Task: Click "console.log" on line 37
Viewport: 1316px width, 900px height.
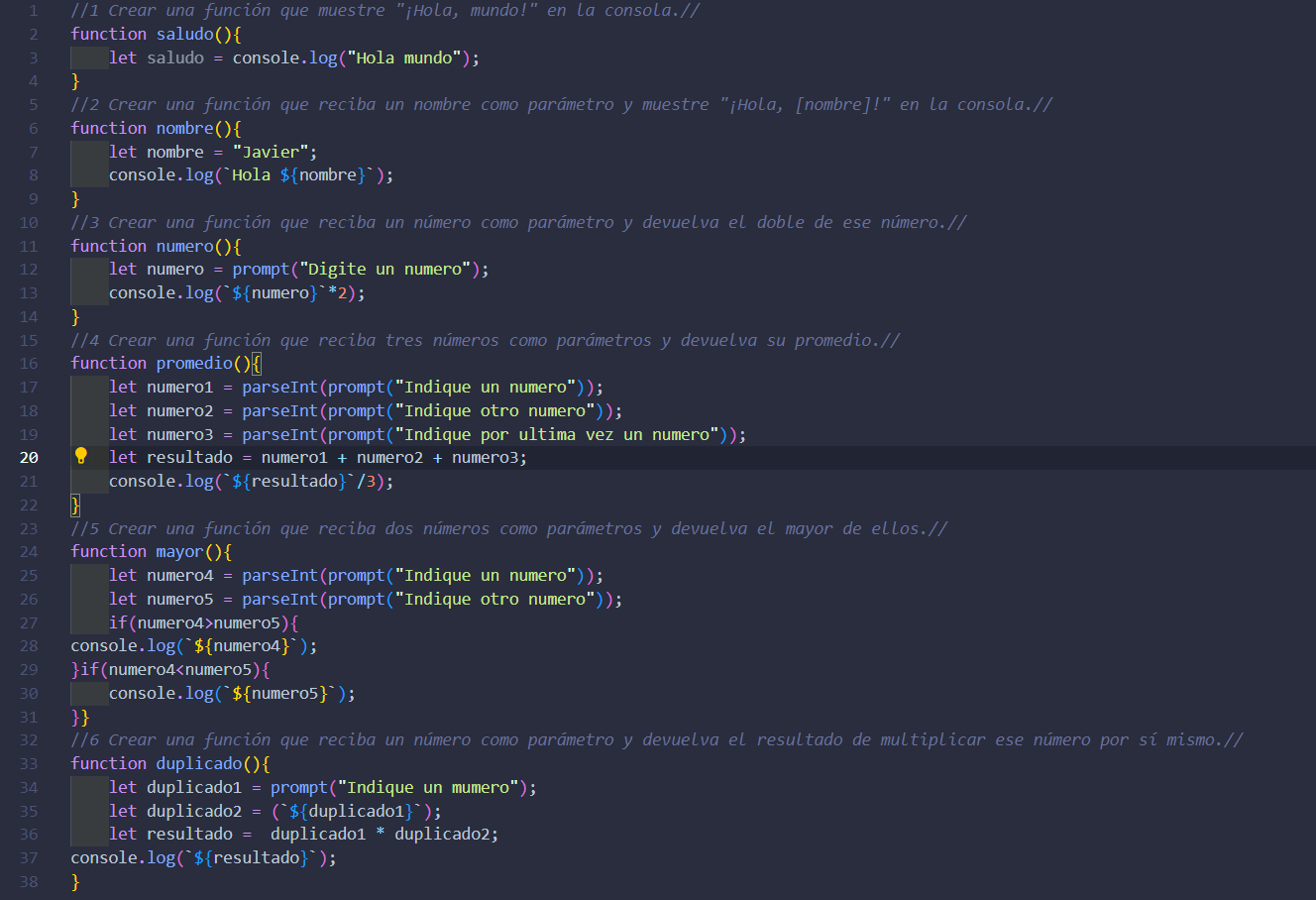Action: pos(123,857)
